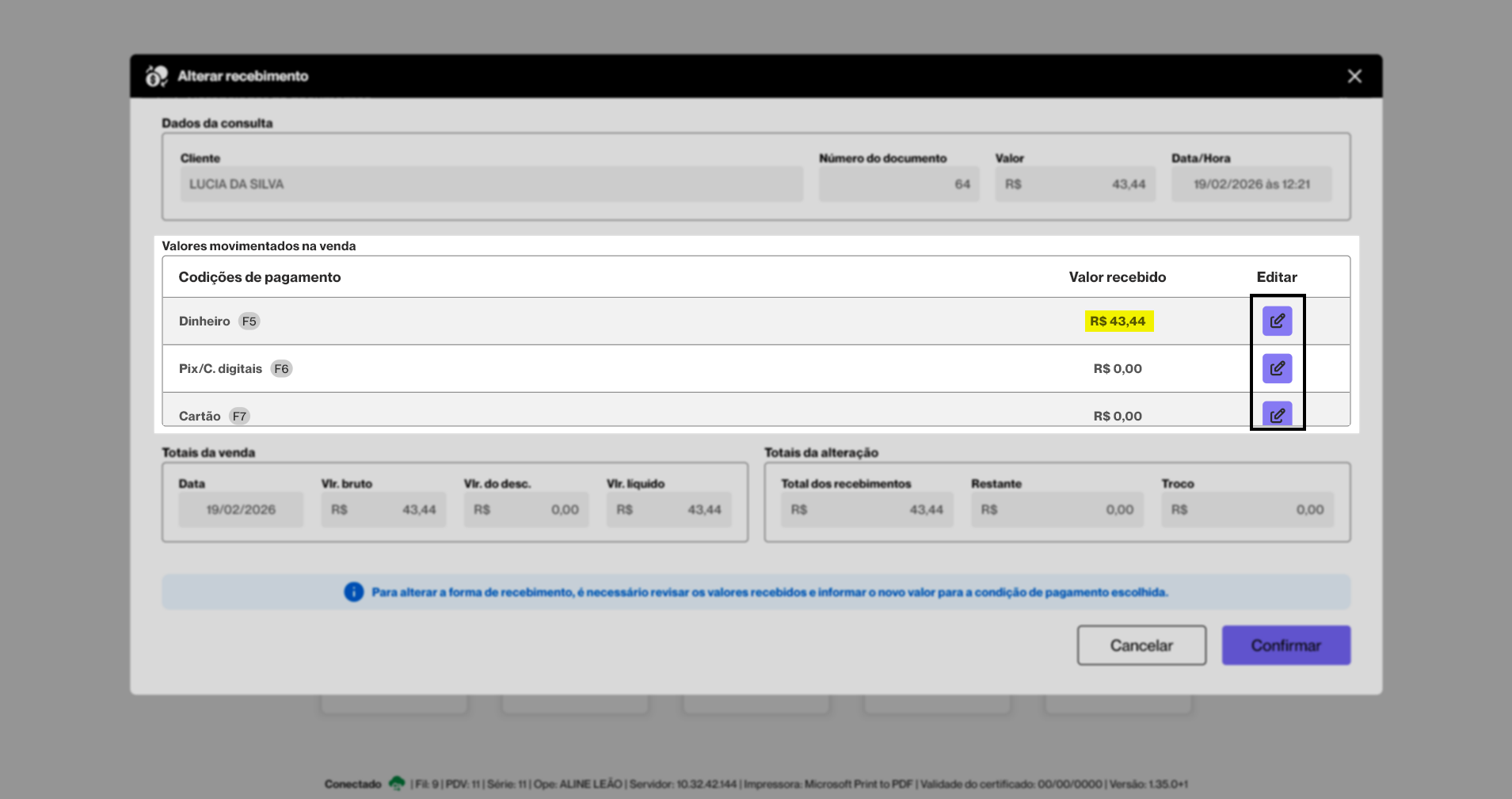This screenshot has height=799, width=1512.
Task: Click the Data/Hora field
Action: [x=1251, y=185]
